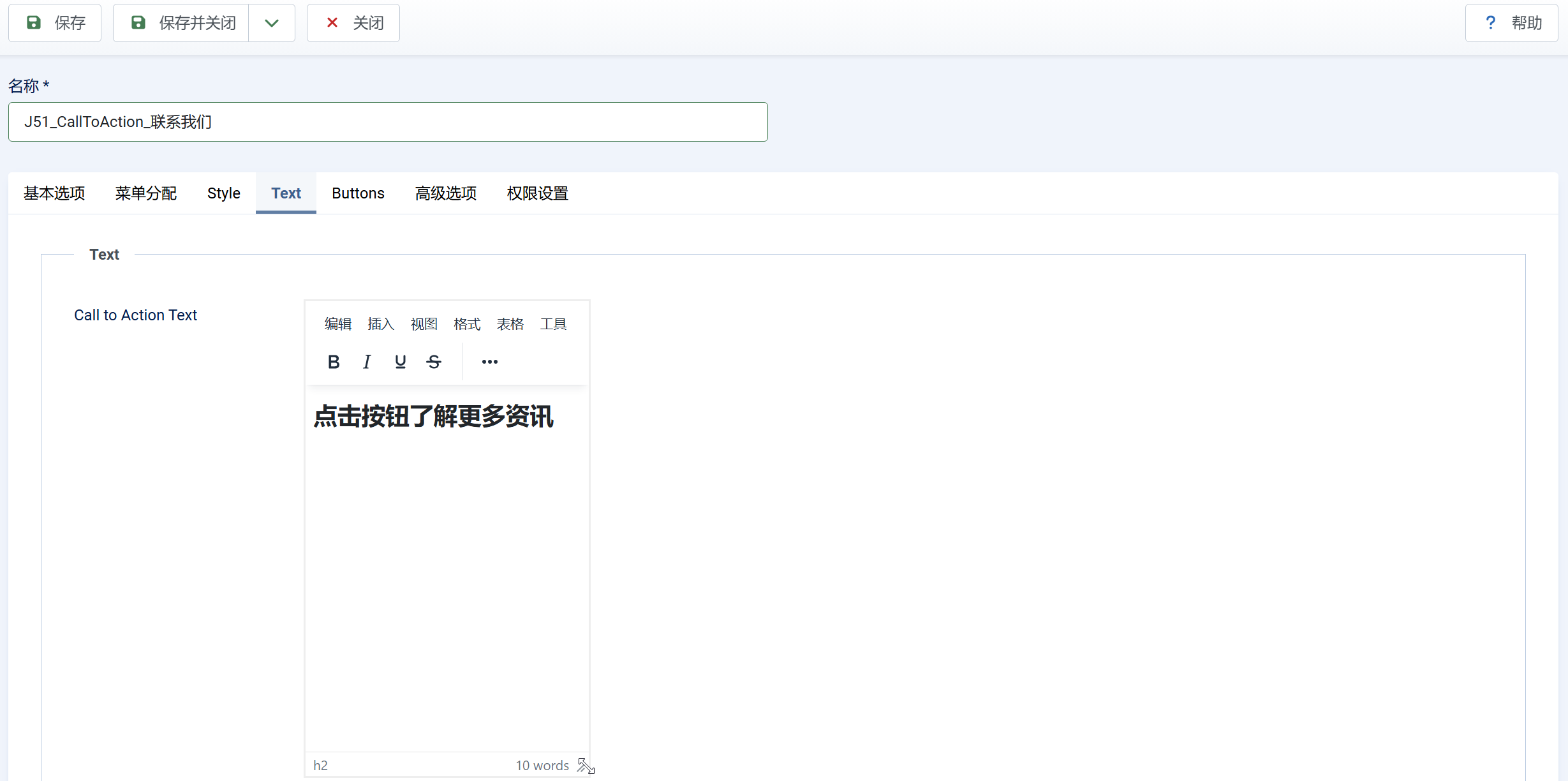Switch to the Style tab
The image size is (1568, 781).
[x=223, y=193]
